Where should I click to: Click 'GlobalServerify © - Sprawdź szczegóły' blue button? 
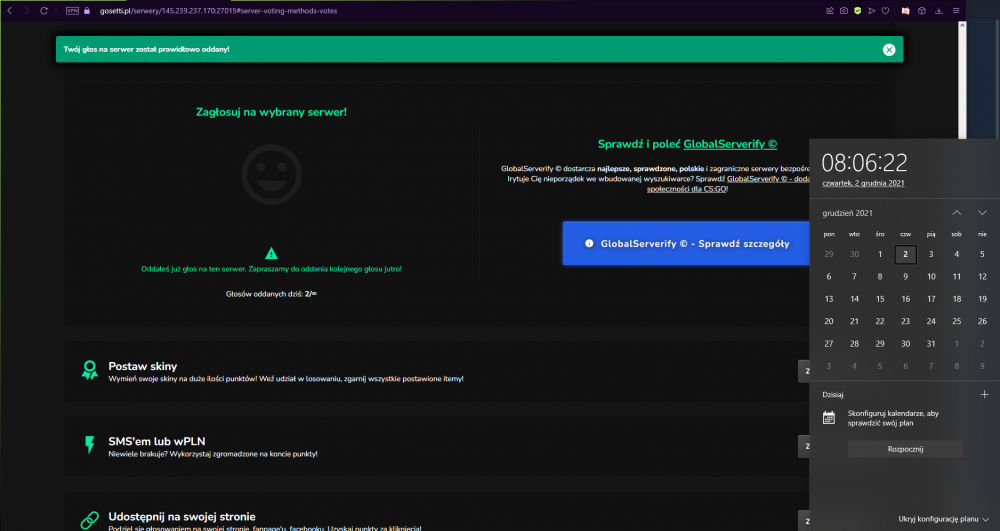coord(686,244)
